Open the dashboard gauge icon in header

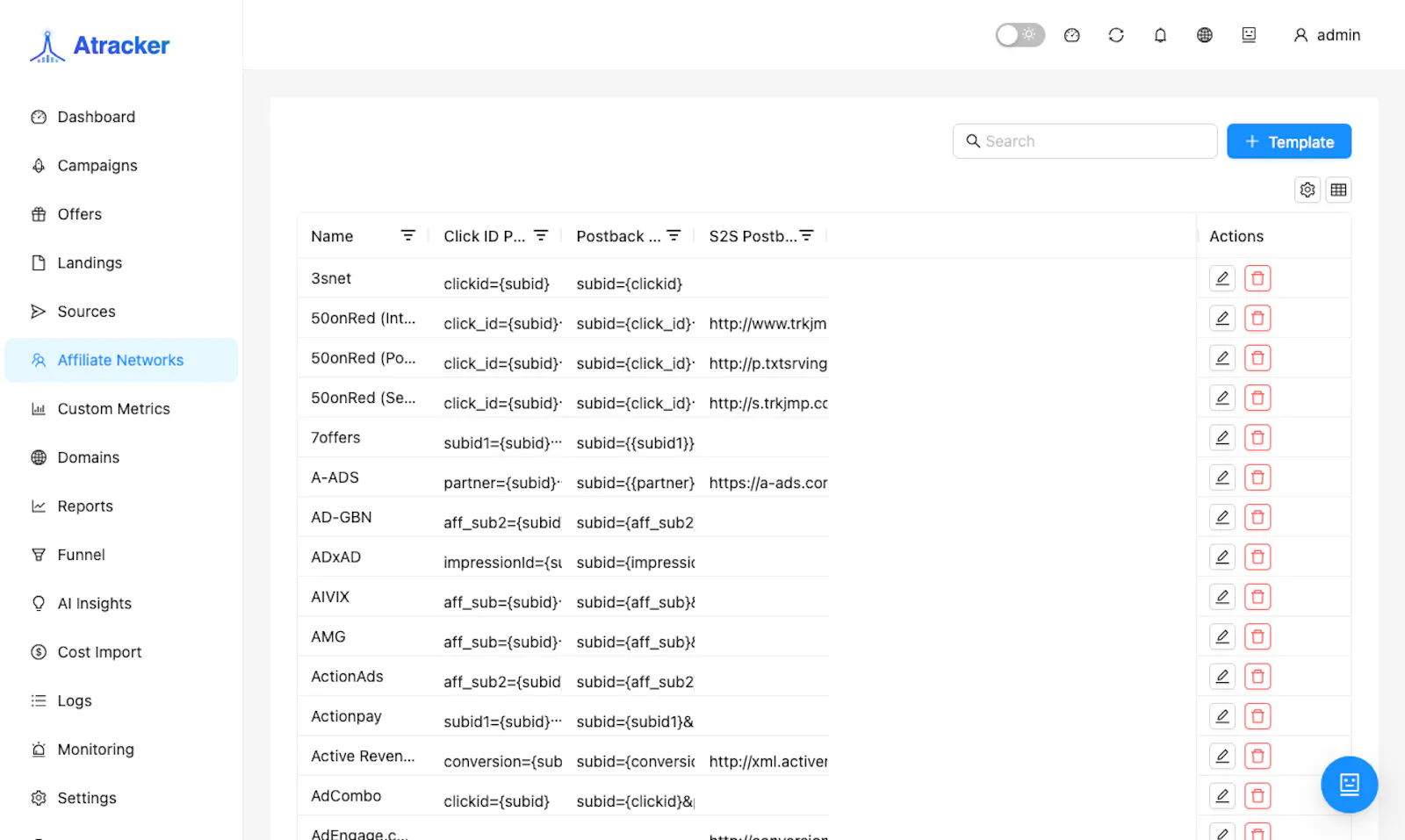1071,35
